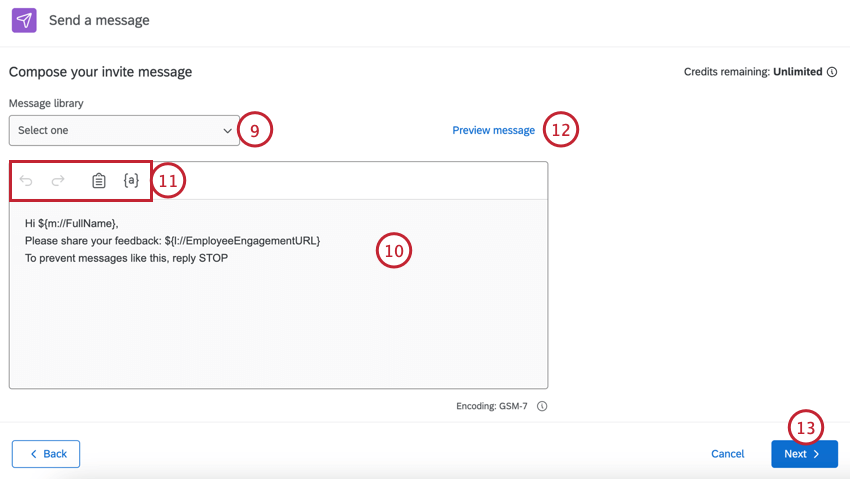
Task: Click the undo arrow in editor toolbar
Action: tap(26, 180)
